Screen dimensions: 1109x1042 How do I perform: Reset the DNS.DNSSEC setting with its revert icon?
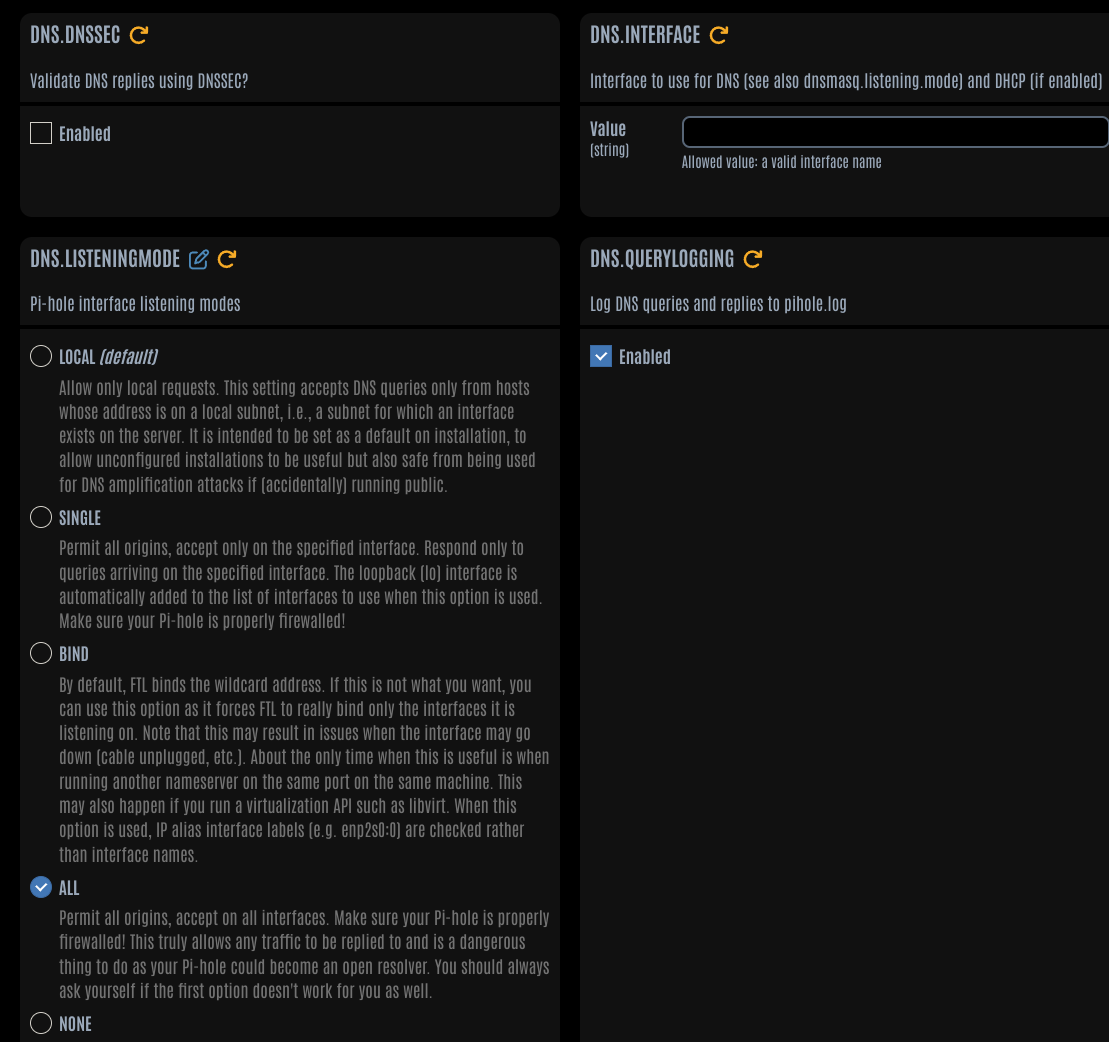click(x=139, y=35)
